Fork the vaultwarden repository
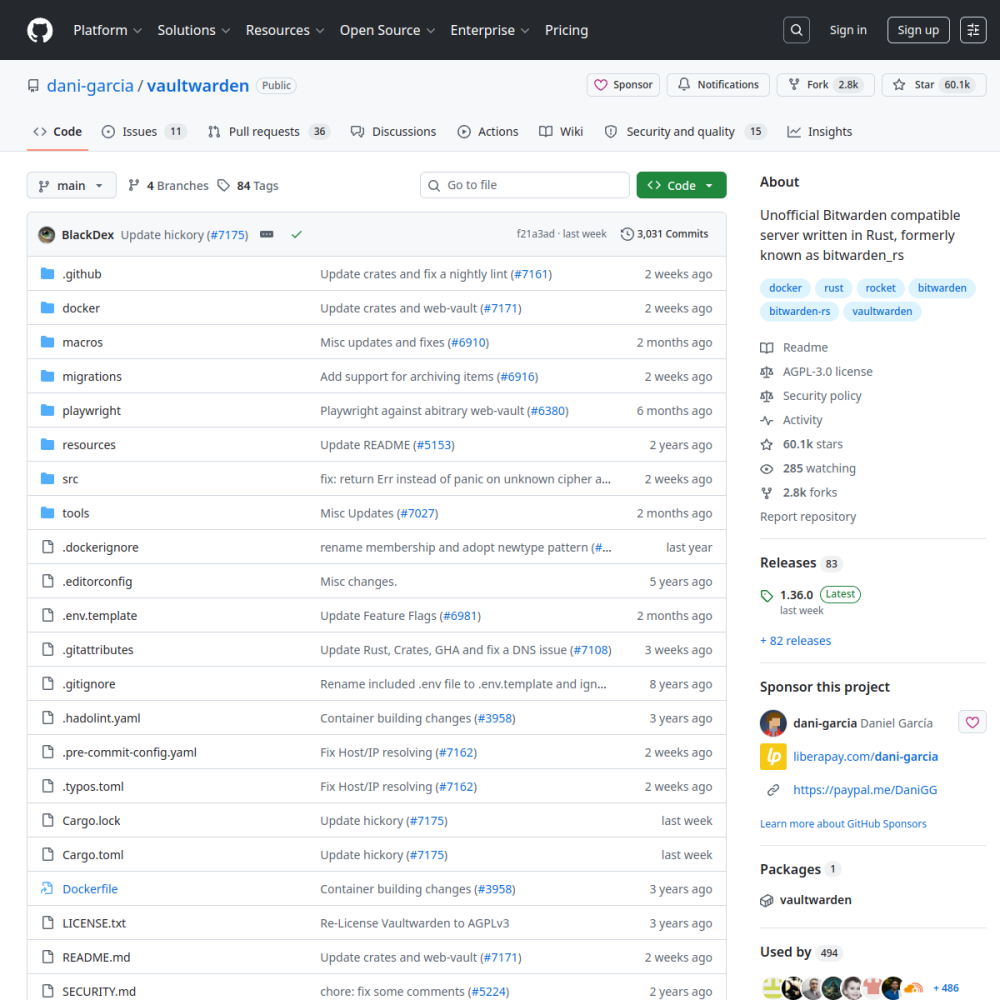1000x1000 pixels. (x=826, y=85)
